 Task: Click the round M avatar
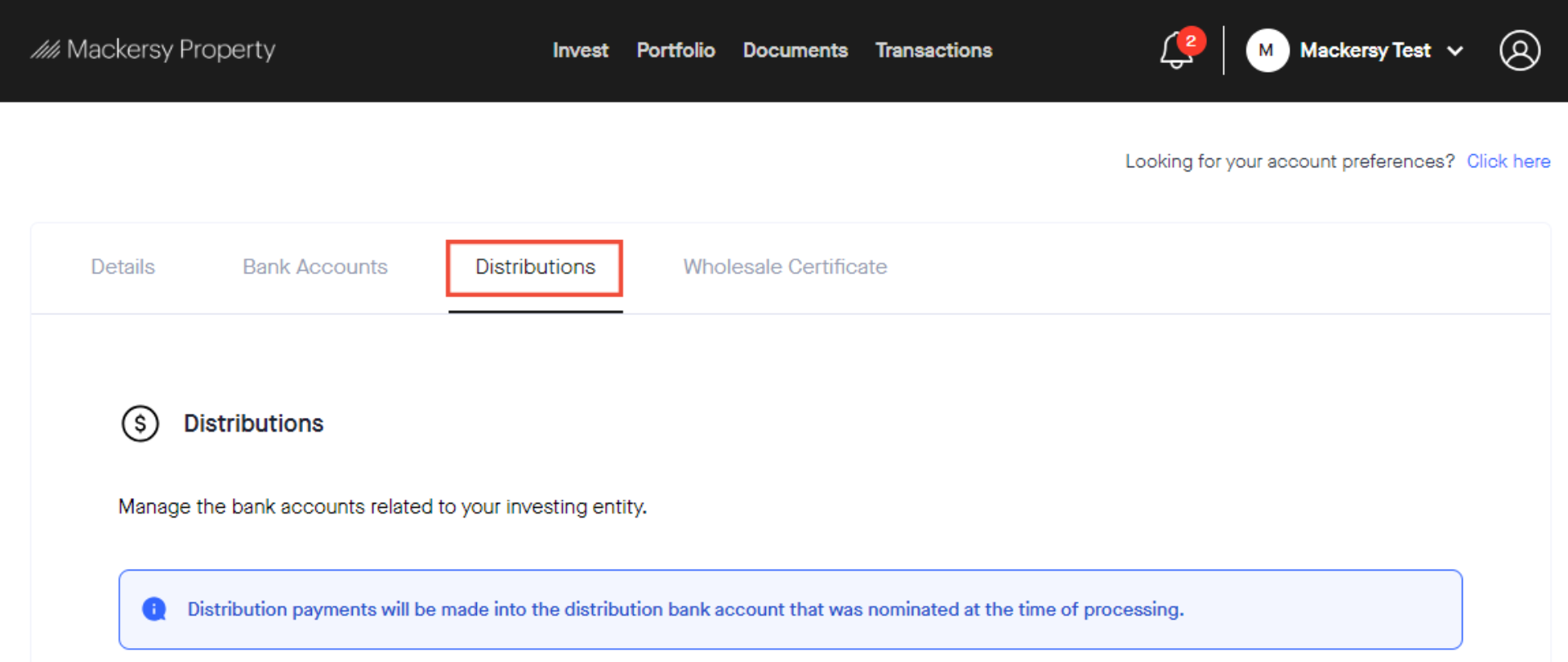1266,51
